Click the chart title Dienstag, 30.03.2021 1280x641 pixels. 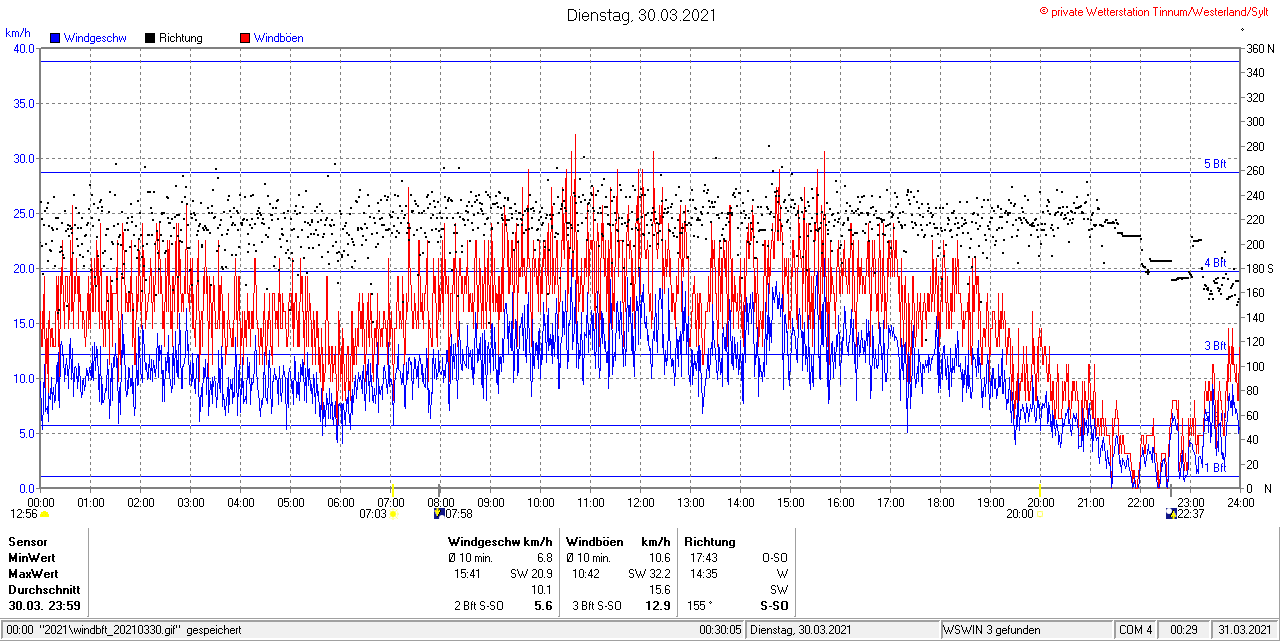(641, 15)
